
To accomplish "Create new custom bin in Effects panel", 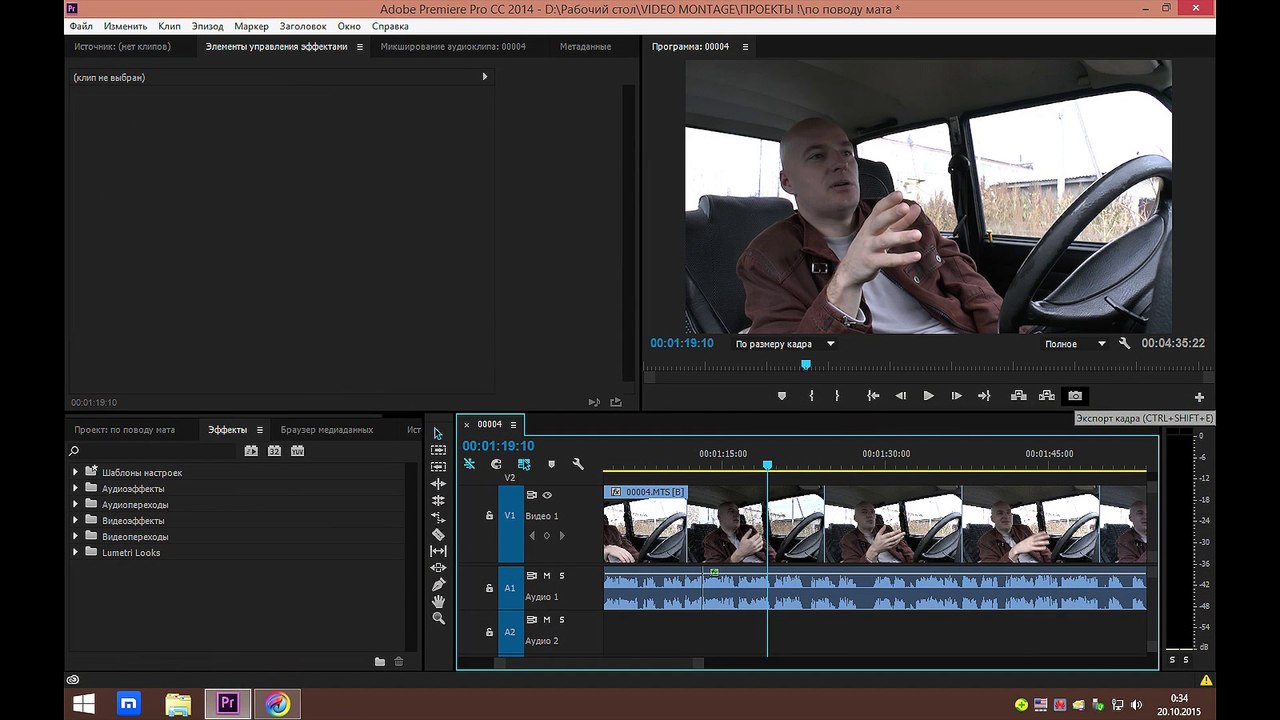I will [380, 661].
